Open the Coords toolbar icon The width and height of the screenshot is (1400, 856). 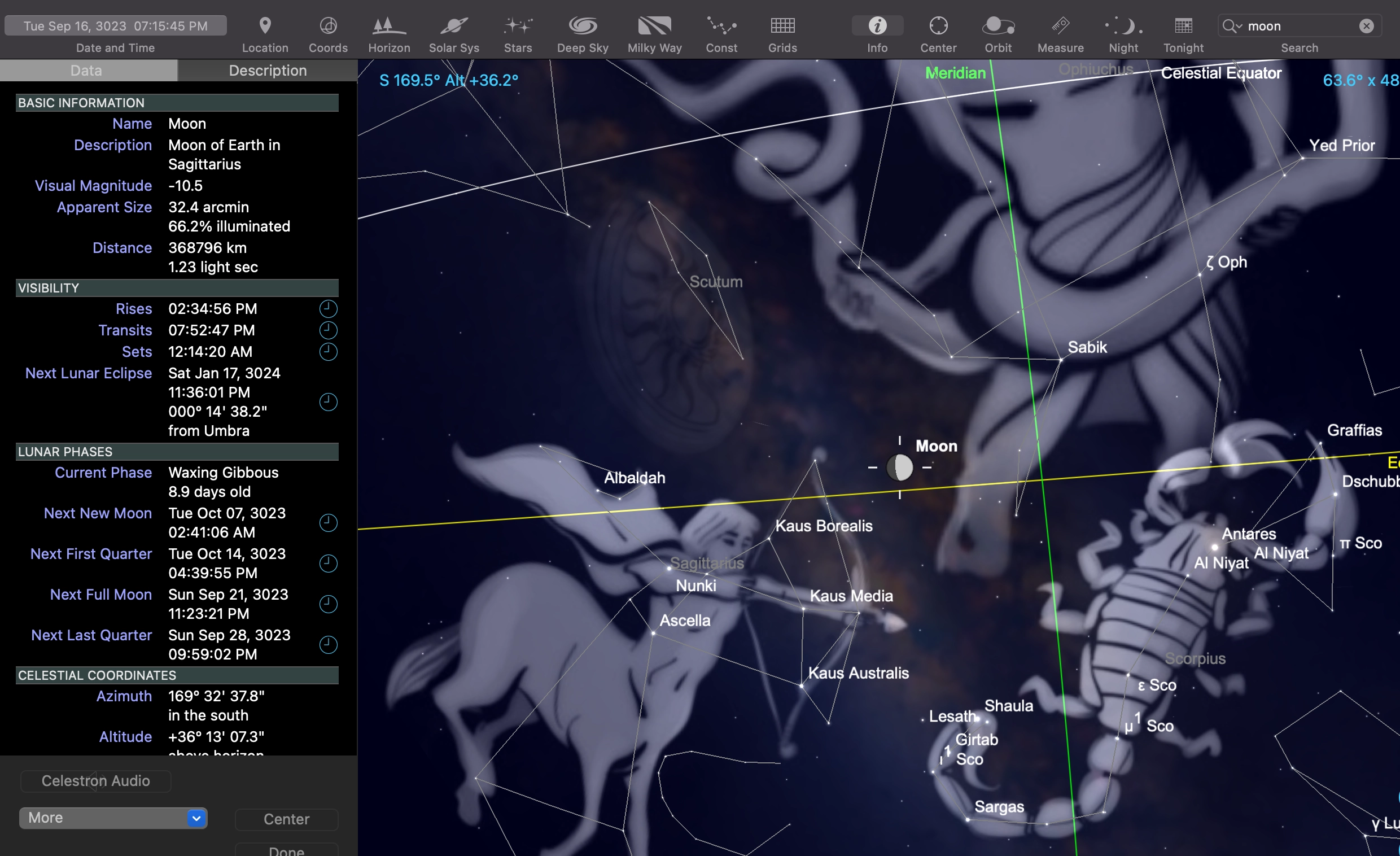328,26
